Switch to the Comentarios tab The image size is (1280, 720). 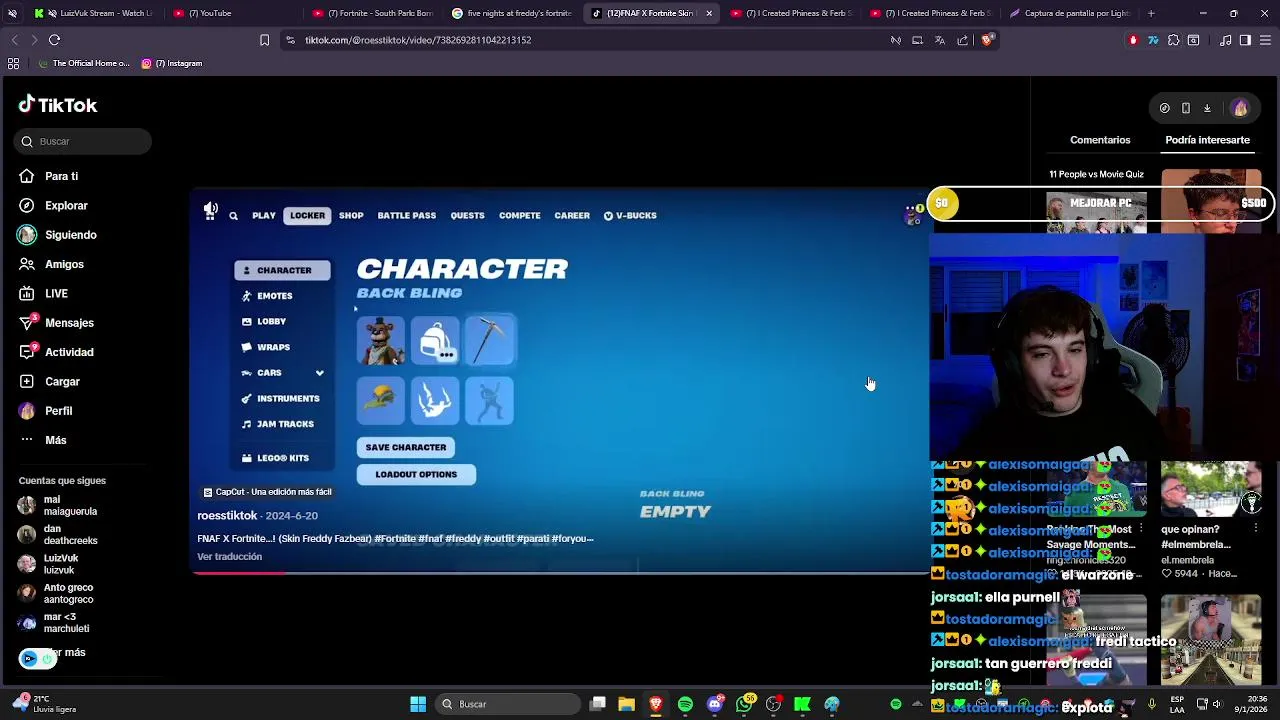pos(1100,140)
